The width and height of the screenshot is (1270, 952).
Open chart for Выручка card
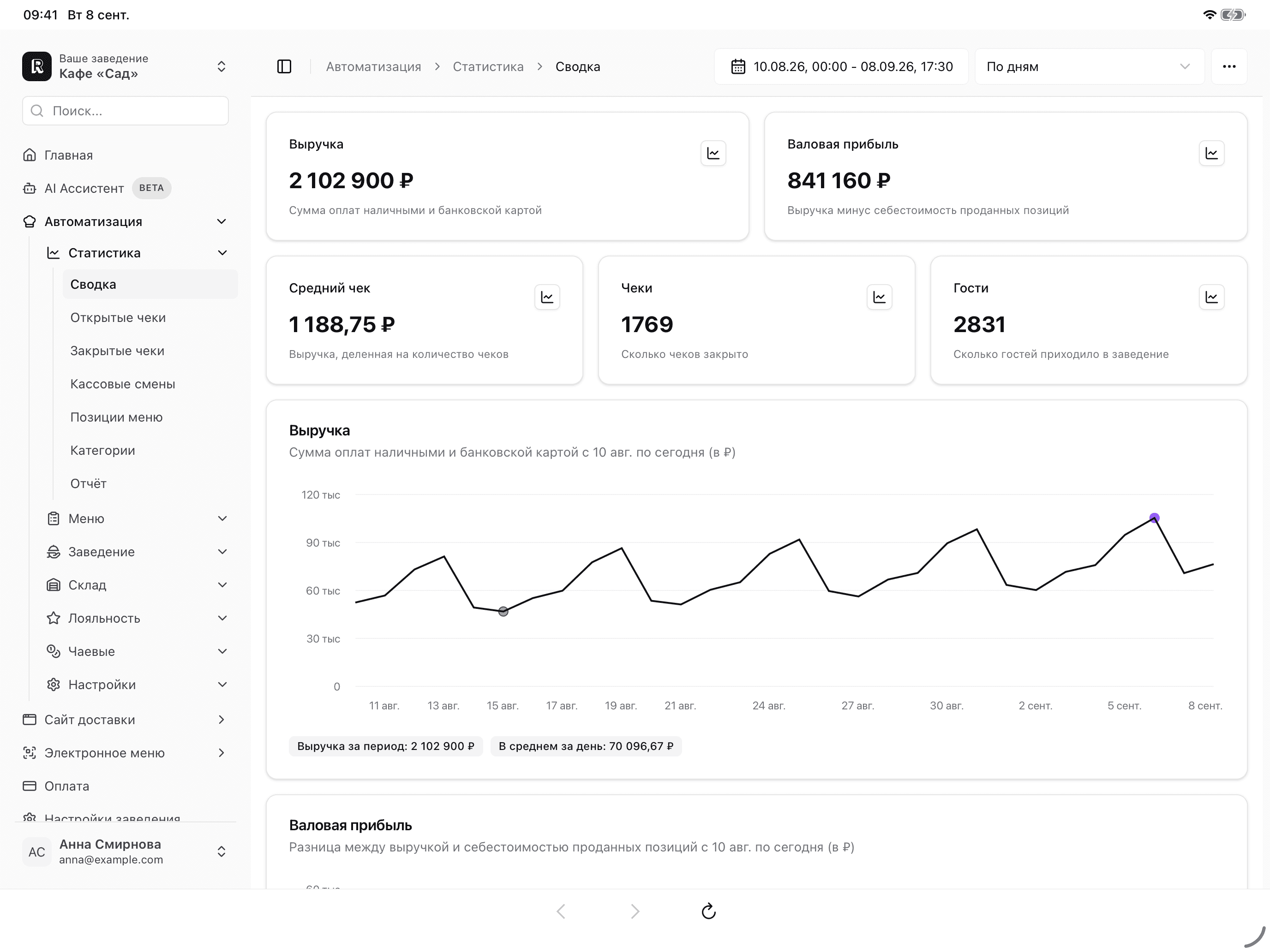tap(713, 153)
